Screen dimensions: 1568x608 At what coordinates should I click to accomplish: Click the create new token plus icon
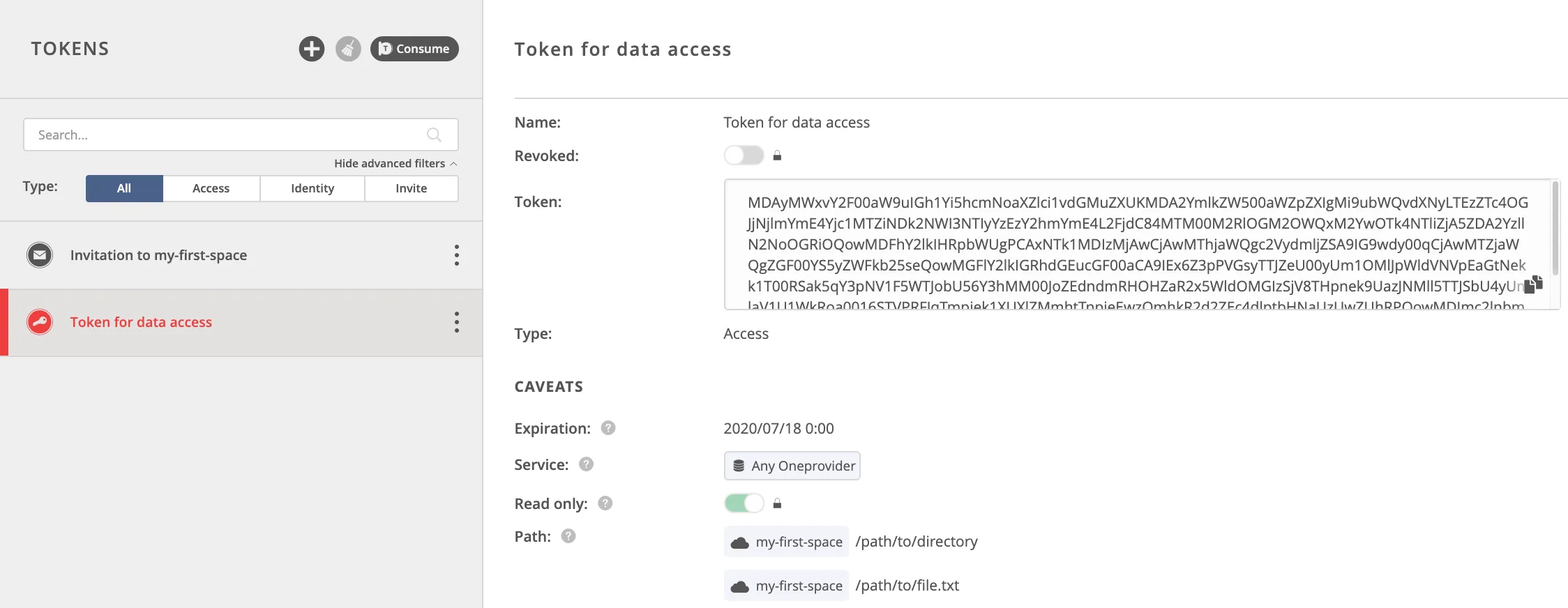(312, 49)
